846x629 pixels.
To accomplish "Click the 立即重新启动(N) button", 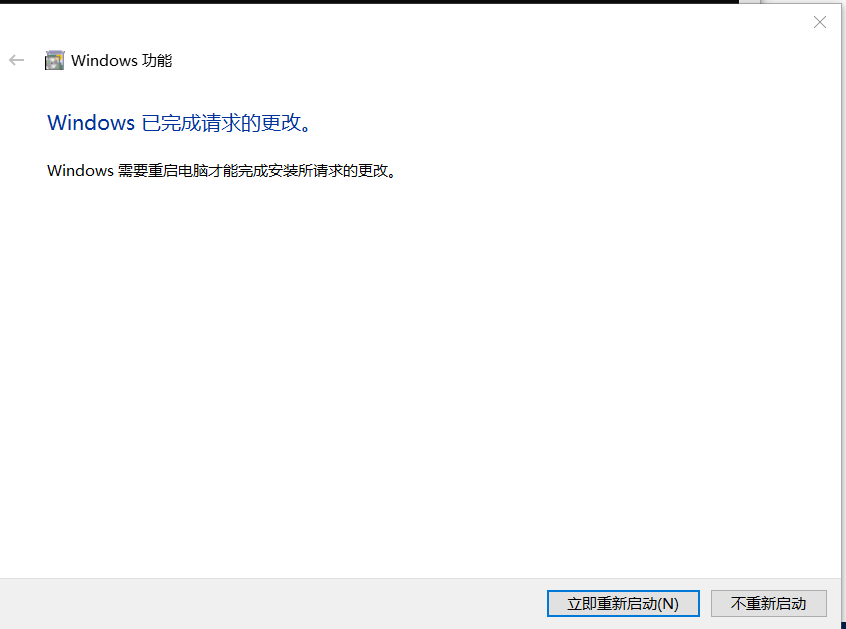I will click(623, 603).
